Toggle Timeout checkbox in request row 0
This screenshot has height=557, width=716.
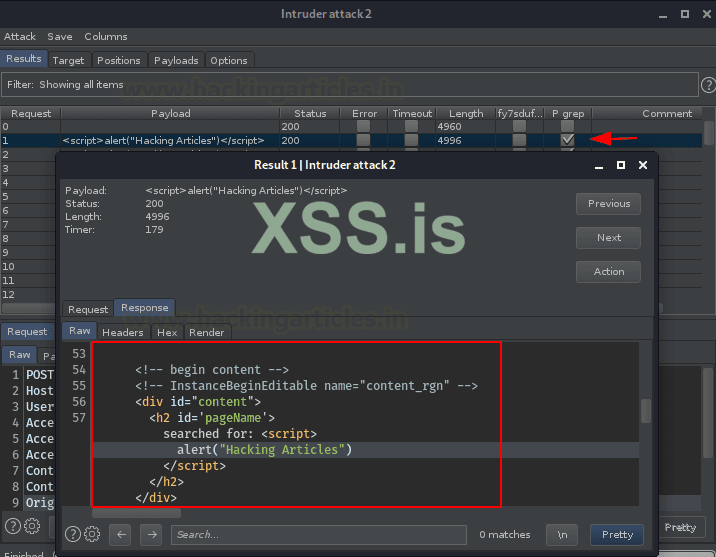click(411, 126)
